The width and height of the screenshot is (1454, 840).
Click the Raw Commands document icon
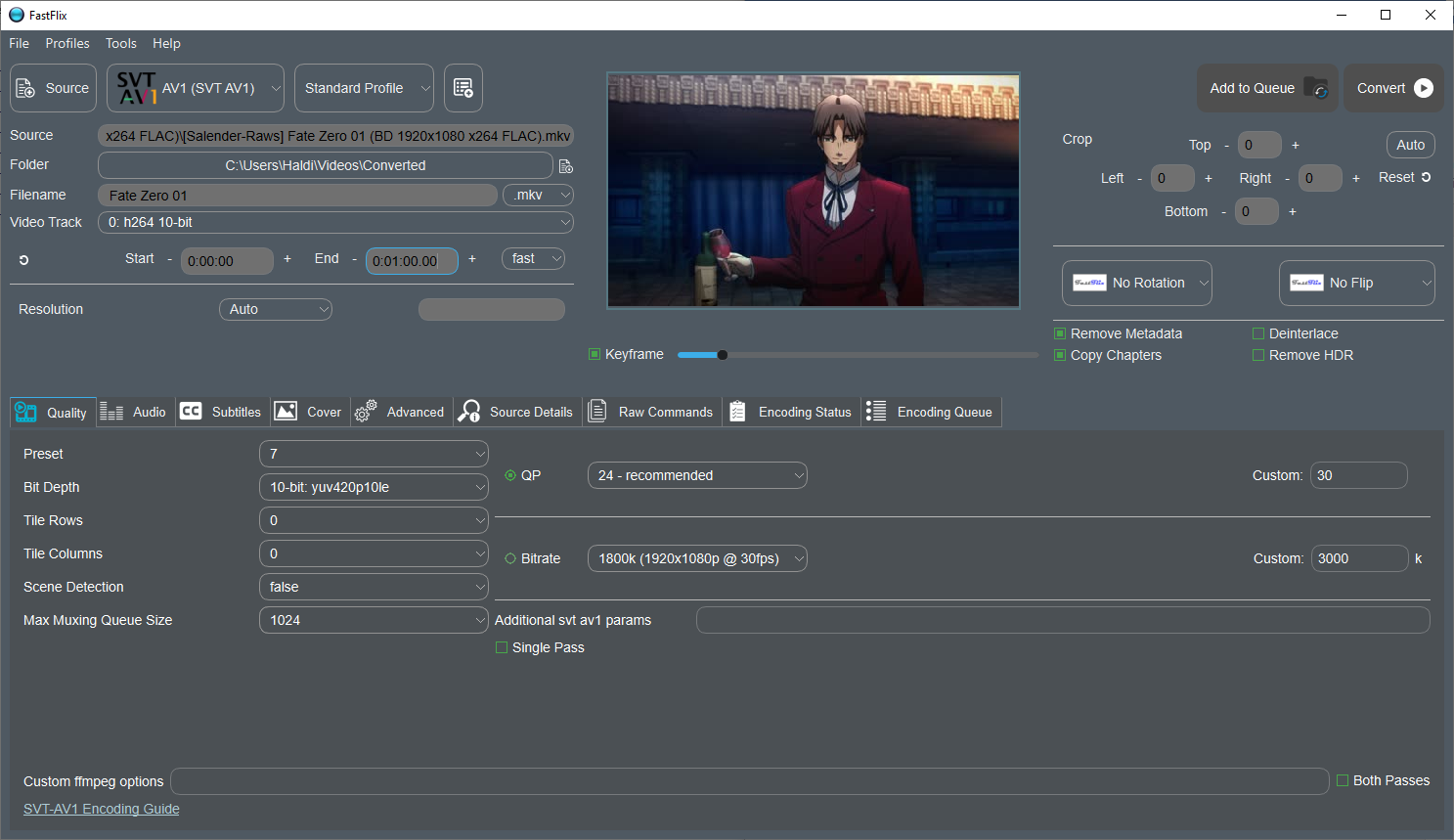[596, 411]
